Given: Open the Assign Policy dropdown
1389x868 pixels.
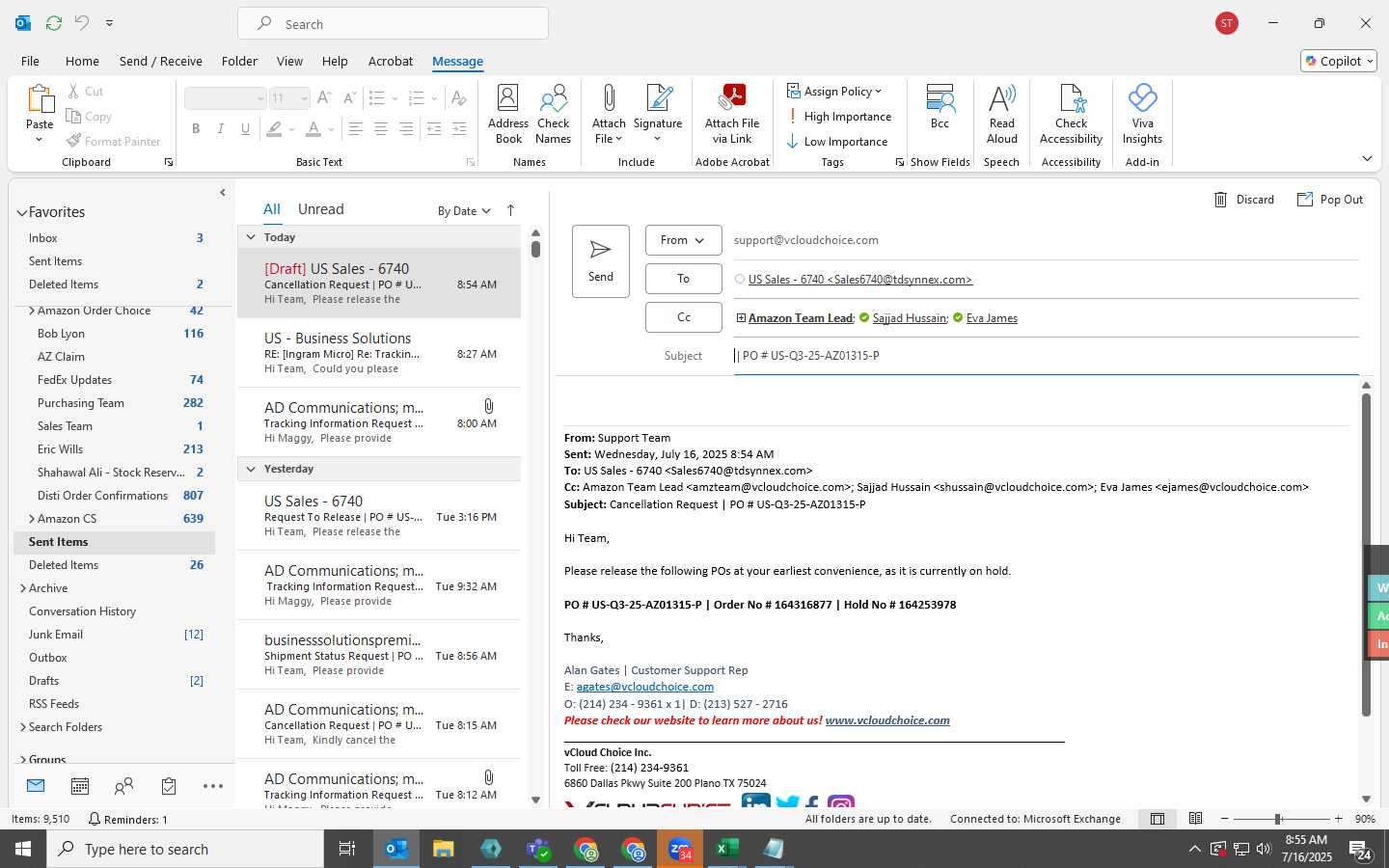Looking at the screenshot, I should [x=834, y=92].
